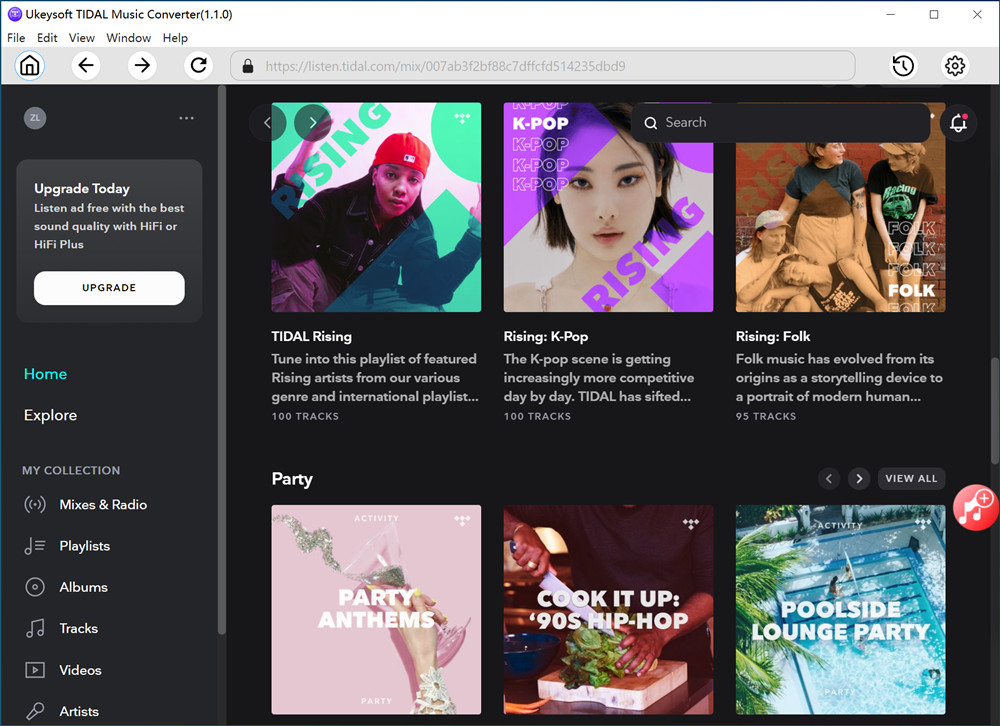The height and width of the screenshot is (726, 1000).
Task: Open the Edit menu
Action: click(47, 38)
